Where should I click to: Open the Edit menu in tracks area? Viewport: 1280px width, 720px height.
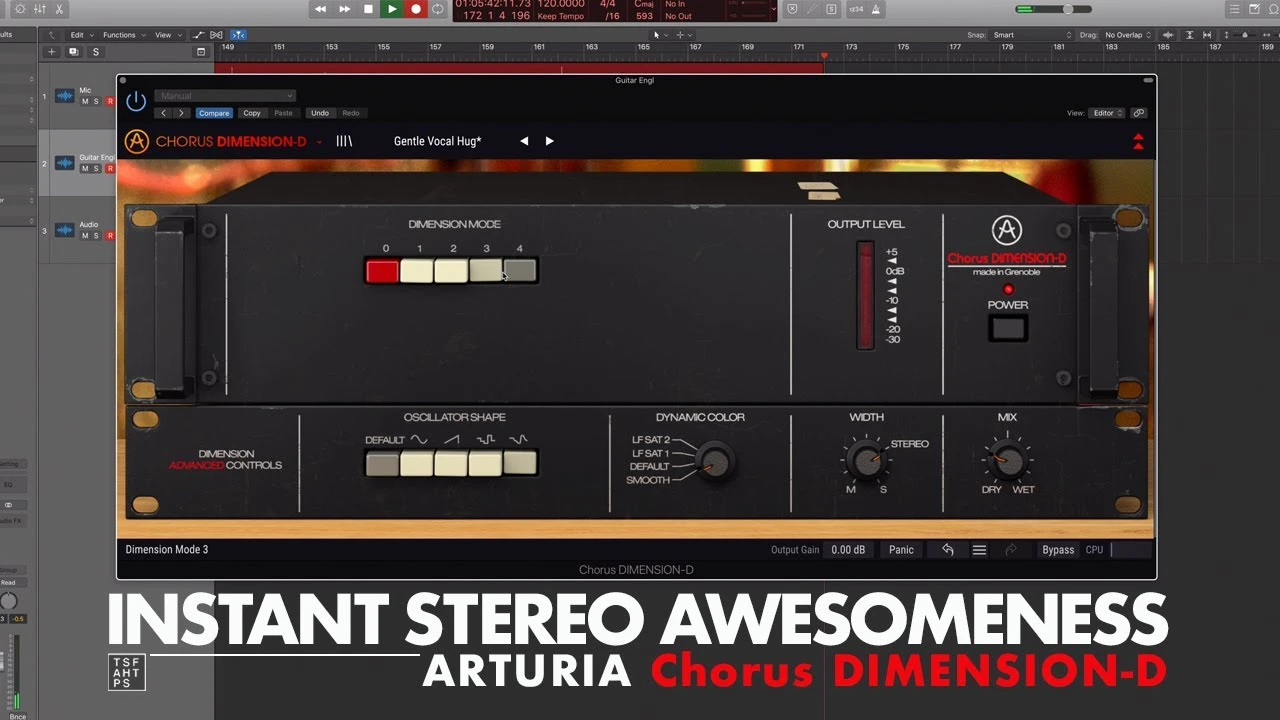(x=79, y=35)
